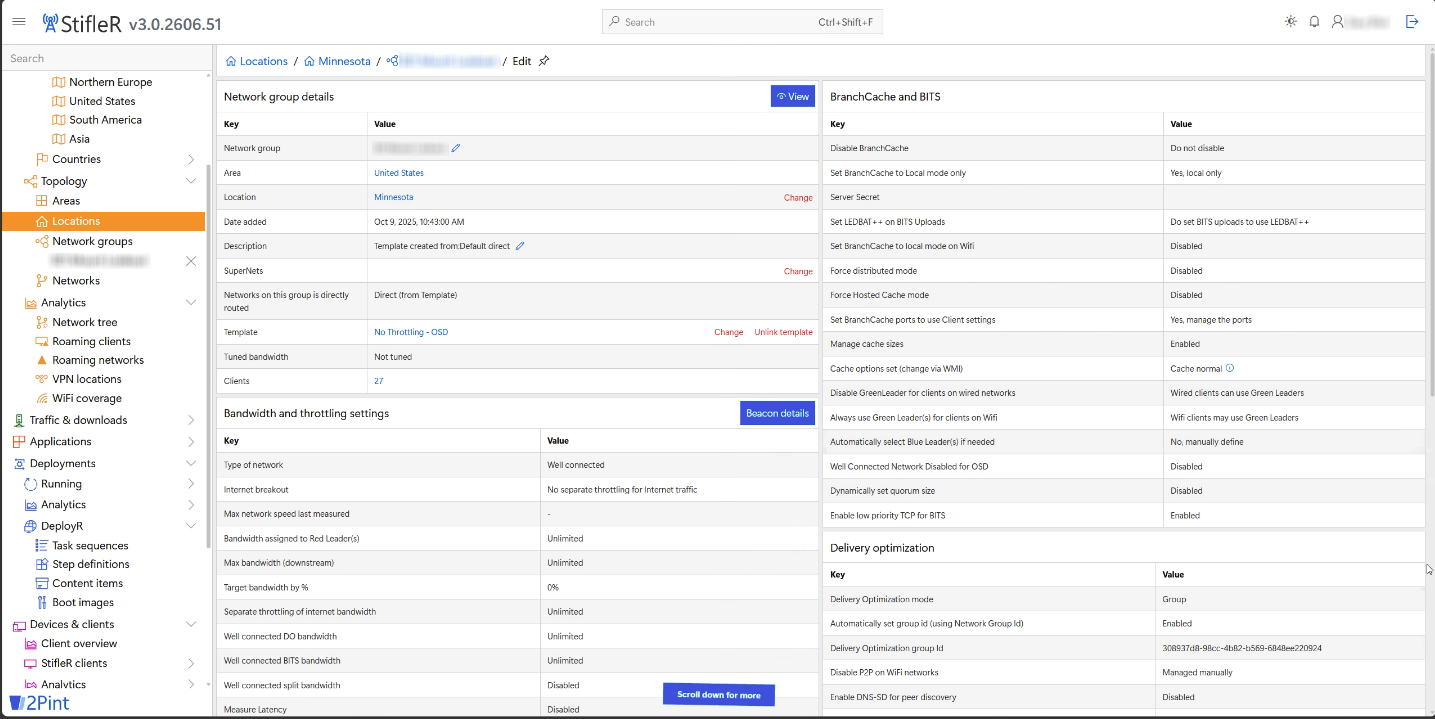Click the Roaming clients sidebar icon
The image size is (1435, 719).
(x=42, y=341)
